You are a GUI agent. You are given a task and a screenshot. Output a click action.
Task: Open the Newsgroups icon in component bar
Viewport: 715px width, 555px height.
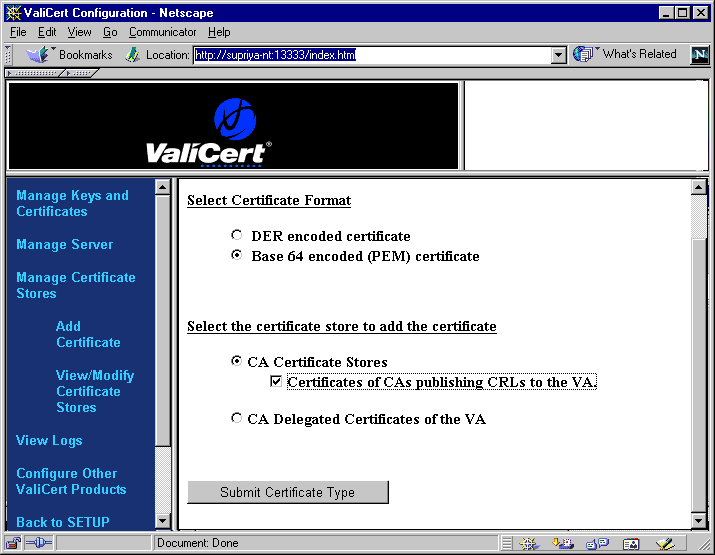(597, 544)
